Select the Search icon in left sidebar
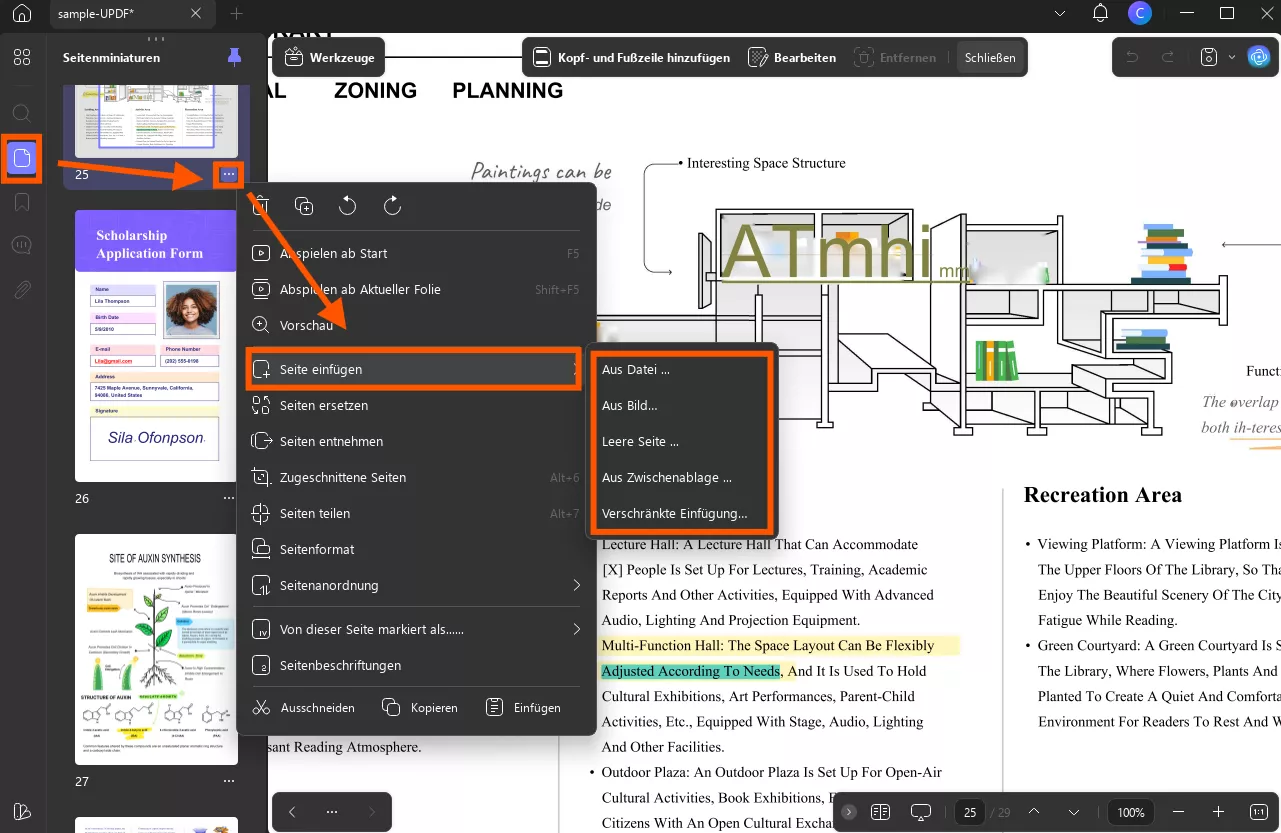The width and height of the screenshot is (1281, 833). pyautogui.click(x=22, y=113)
